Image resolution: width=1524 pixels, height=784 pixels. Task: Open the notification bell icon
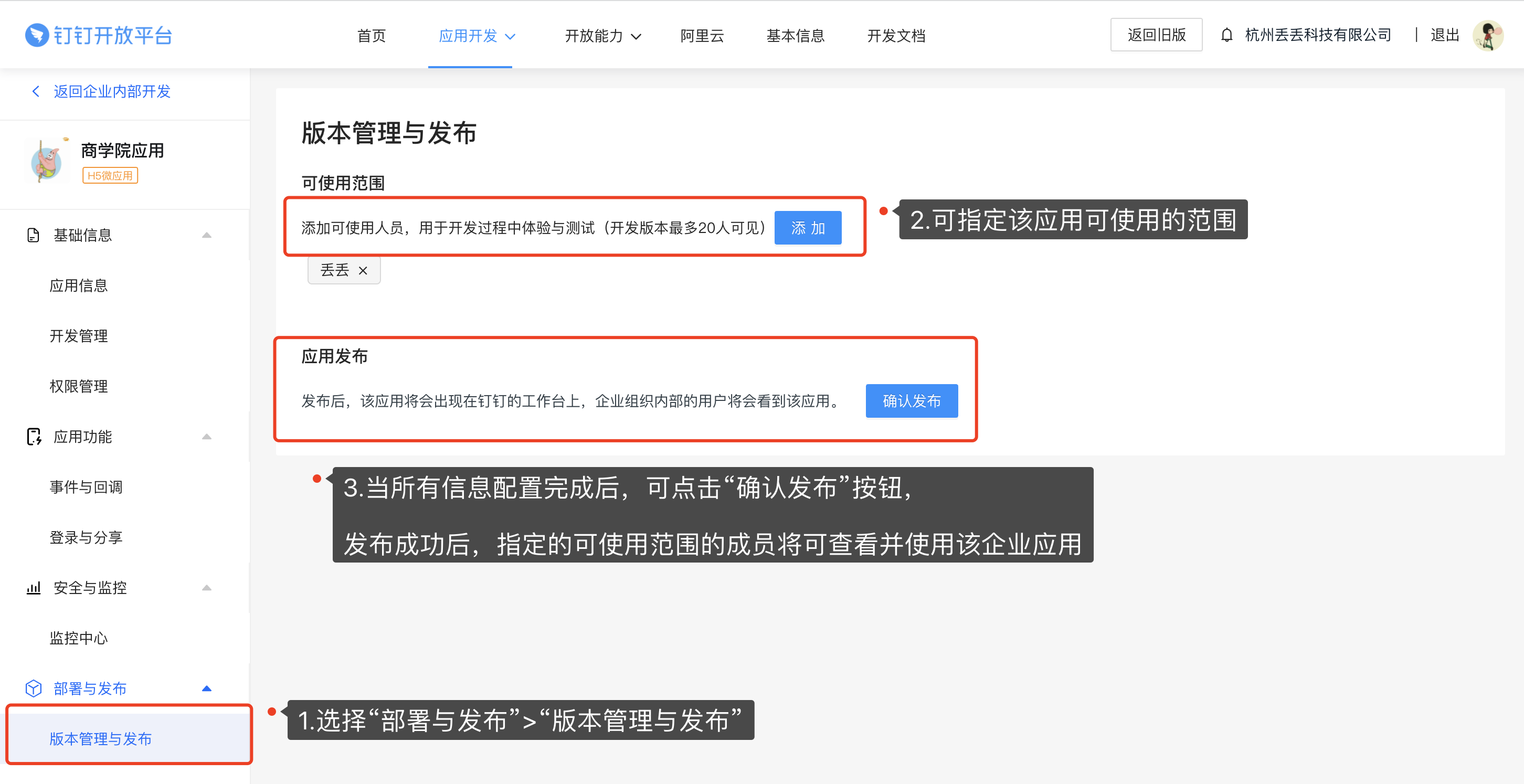[1226, 36]
